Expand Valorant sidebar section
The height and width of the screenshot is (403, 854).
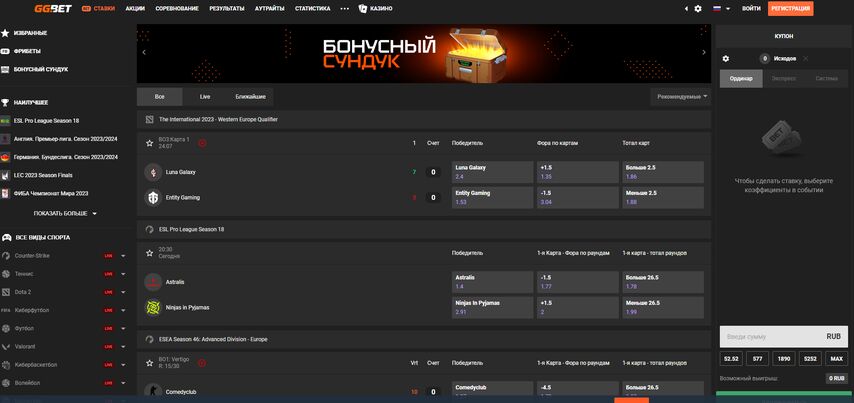[123, 346]
